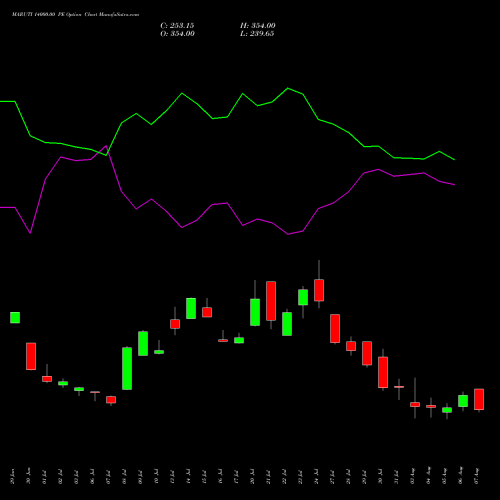This screenshot has height=500, width=500.
Task: Click the 08 Jul date label
Action: coord(124,477)
